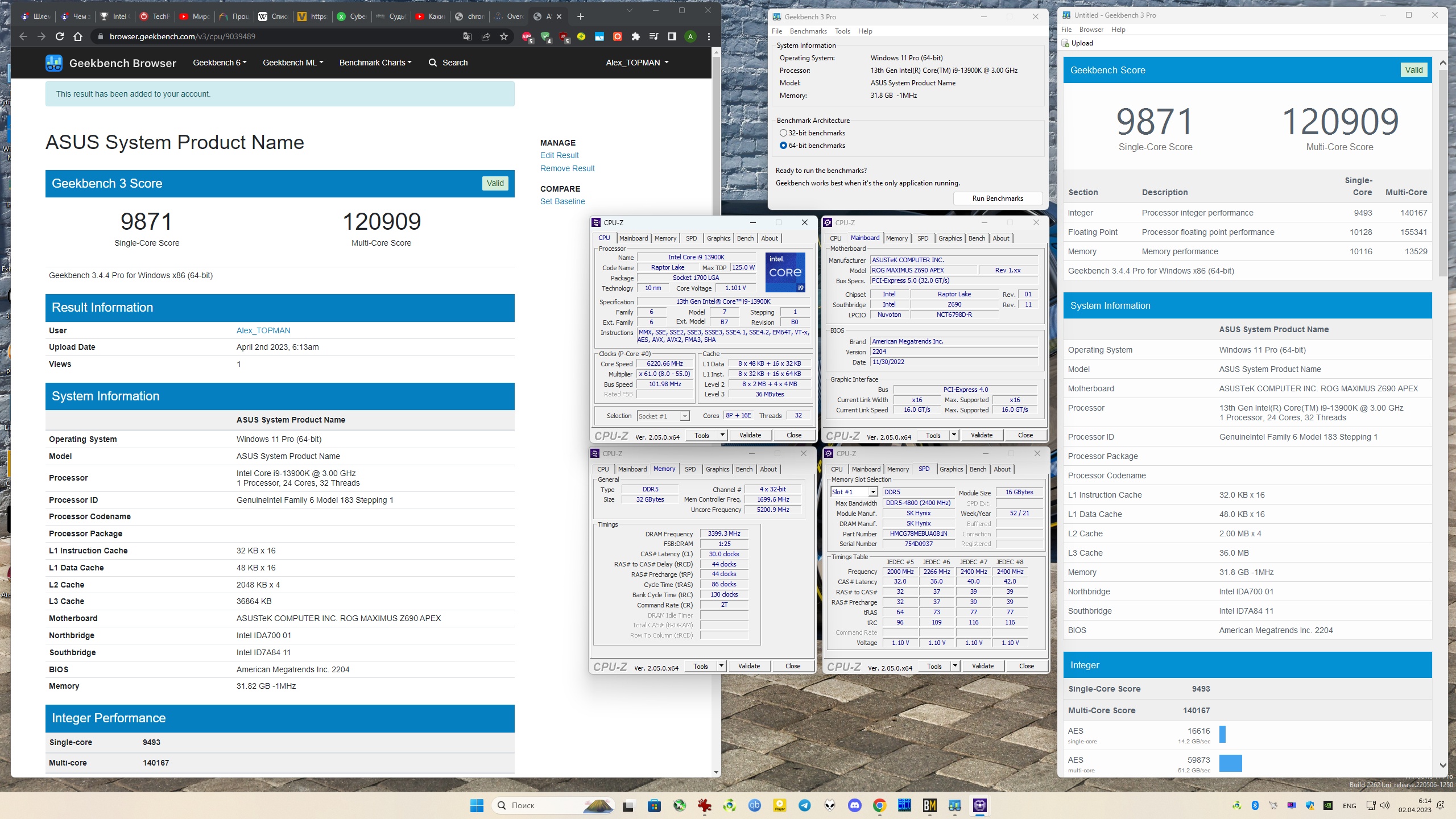1456x819 pixels.
Task: Open Browser menu in Untitled Geekbench window
Action: click(1091, 30)
